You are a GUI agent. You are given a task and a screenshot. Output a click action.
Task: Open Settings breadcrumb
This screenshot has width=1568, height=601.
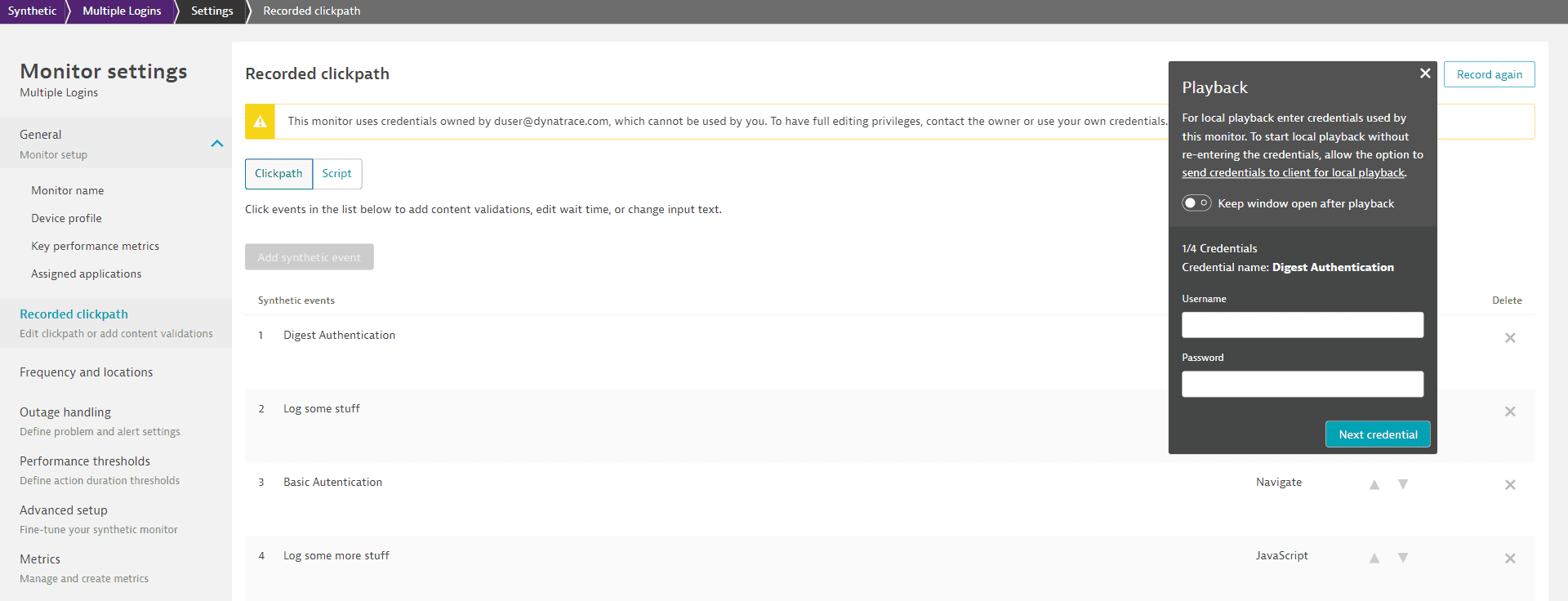(x=212, y=11)
